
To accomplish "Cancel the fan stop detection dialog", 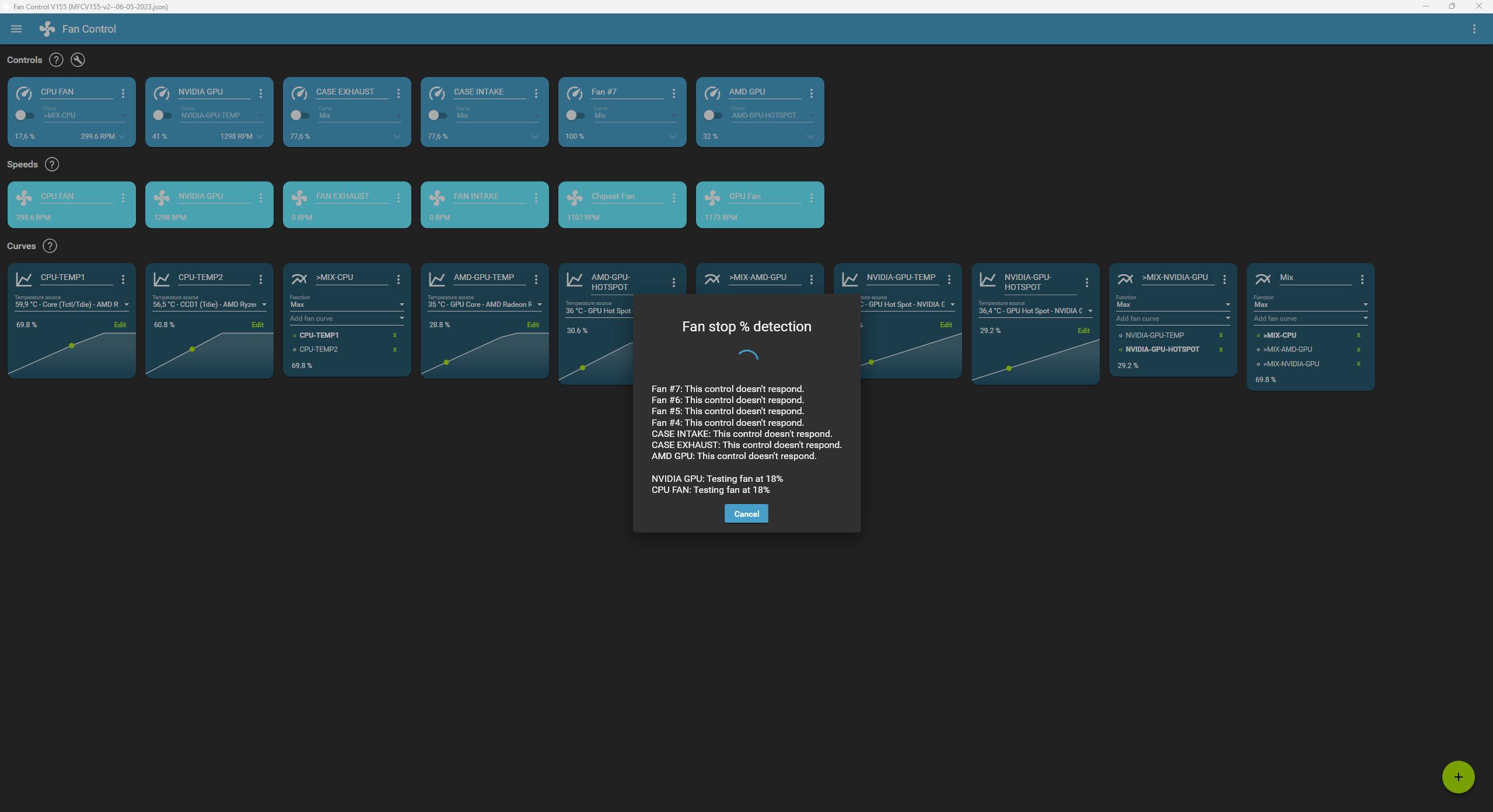I will [x=746, y=513].
